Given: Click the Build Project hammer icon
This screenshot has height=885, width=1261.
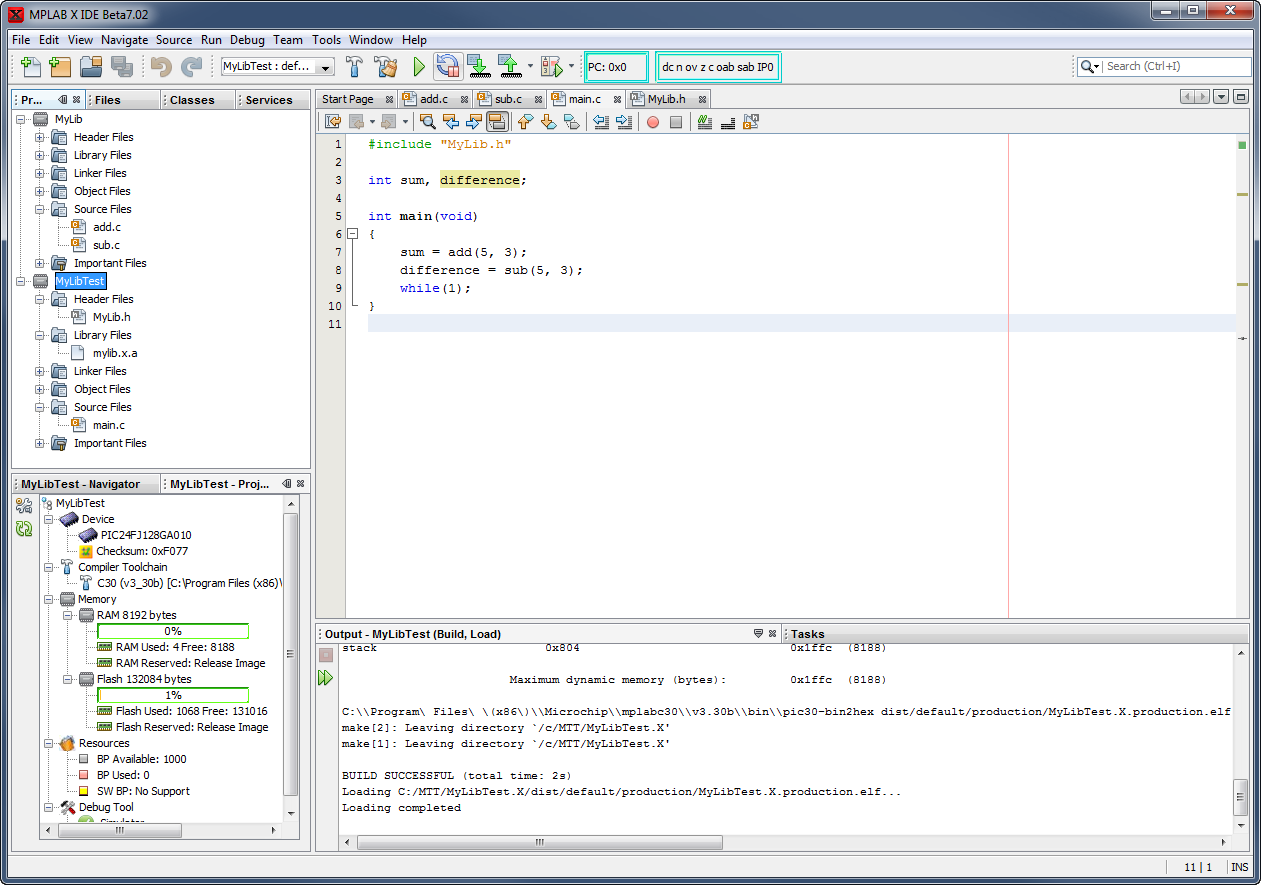Looking at the screenshot, I should click(354, 67).
